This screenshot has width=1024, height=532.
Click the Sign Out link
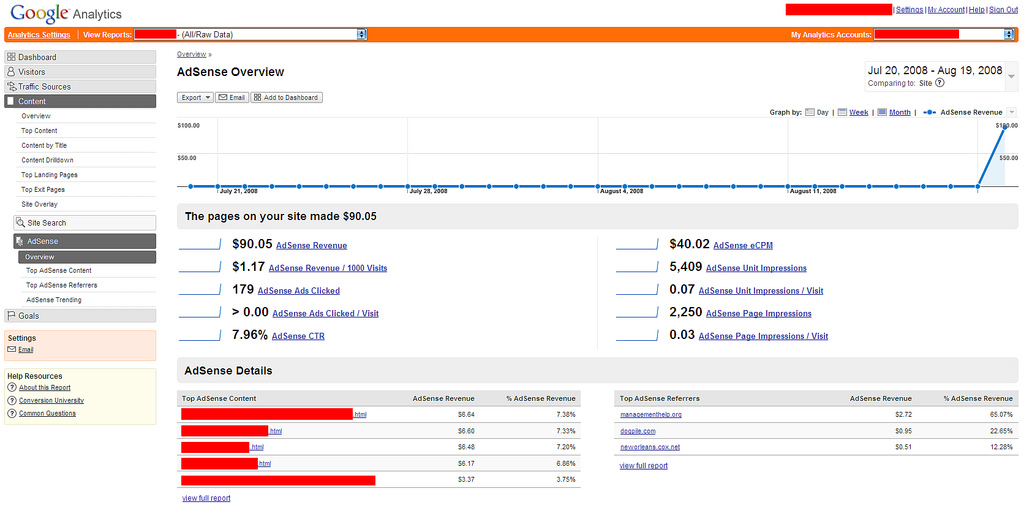tap(1003, 10)
